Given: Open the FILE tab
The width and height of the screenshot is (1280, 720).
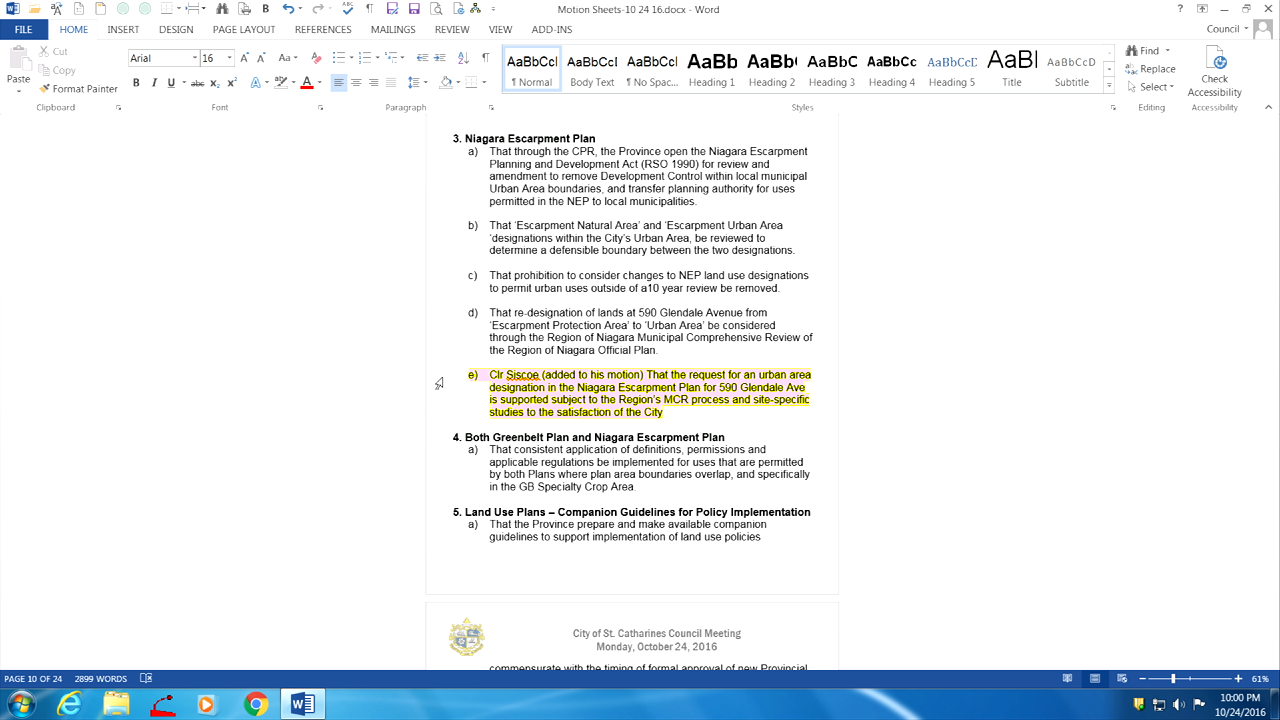Looking at the screenshot, I should (x=23, y=30).
